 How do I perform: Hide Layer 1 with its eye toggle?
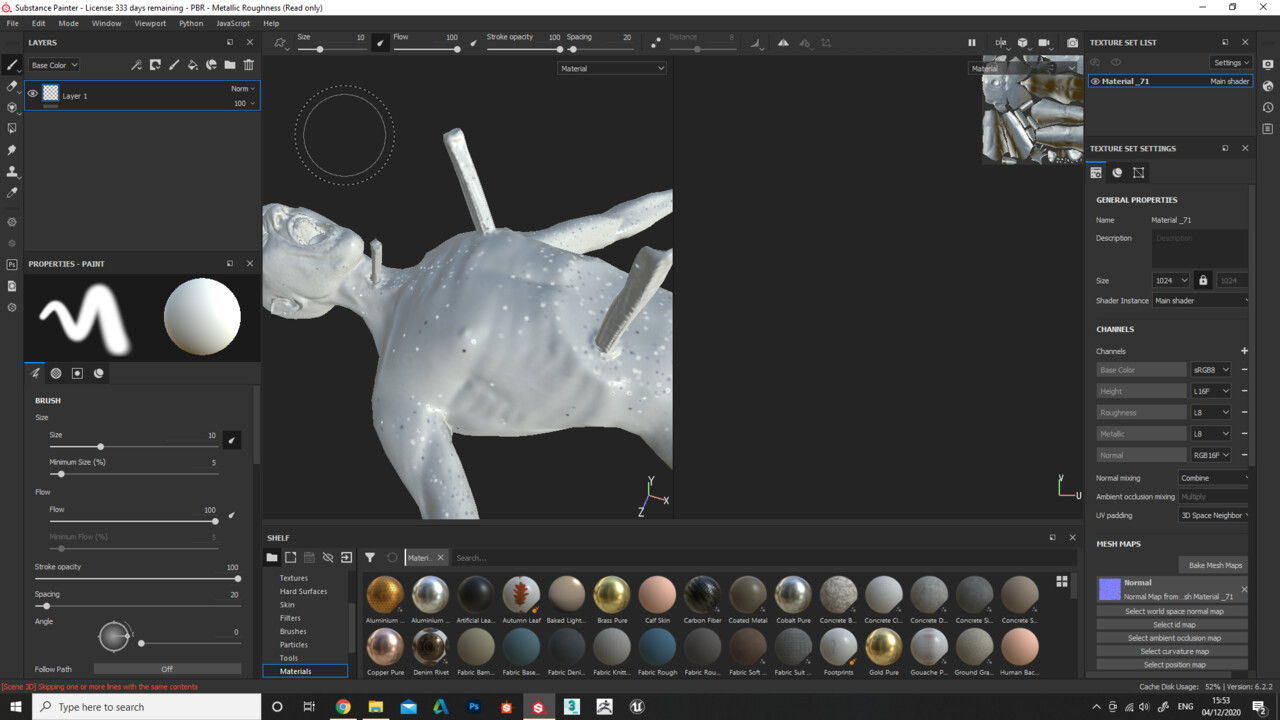pyautogui.click(x=33, y=95)
